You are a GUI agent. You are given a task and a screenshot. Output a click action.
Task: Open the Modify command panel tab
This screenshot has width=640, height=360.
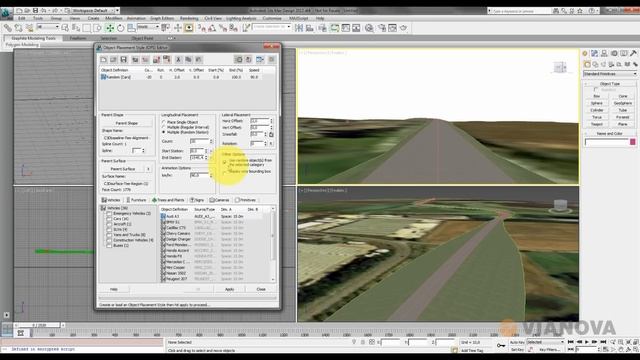click(594, 53)
